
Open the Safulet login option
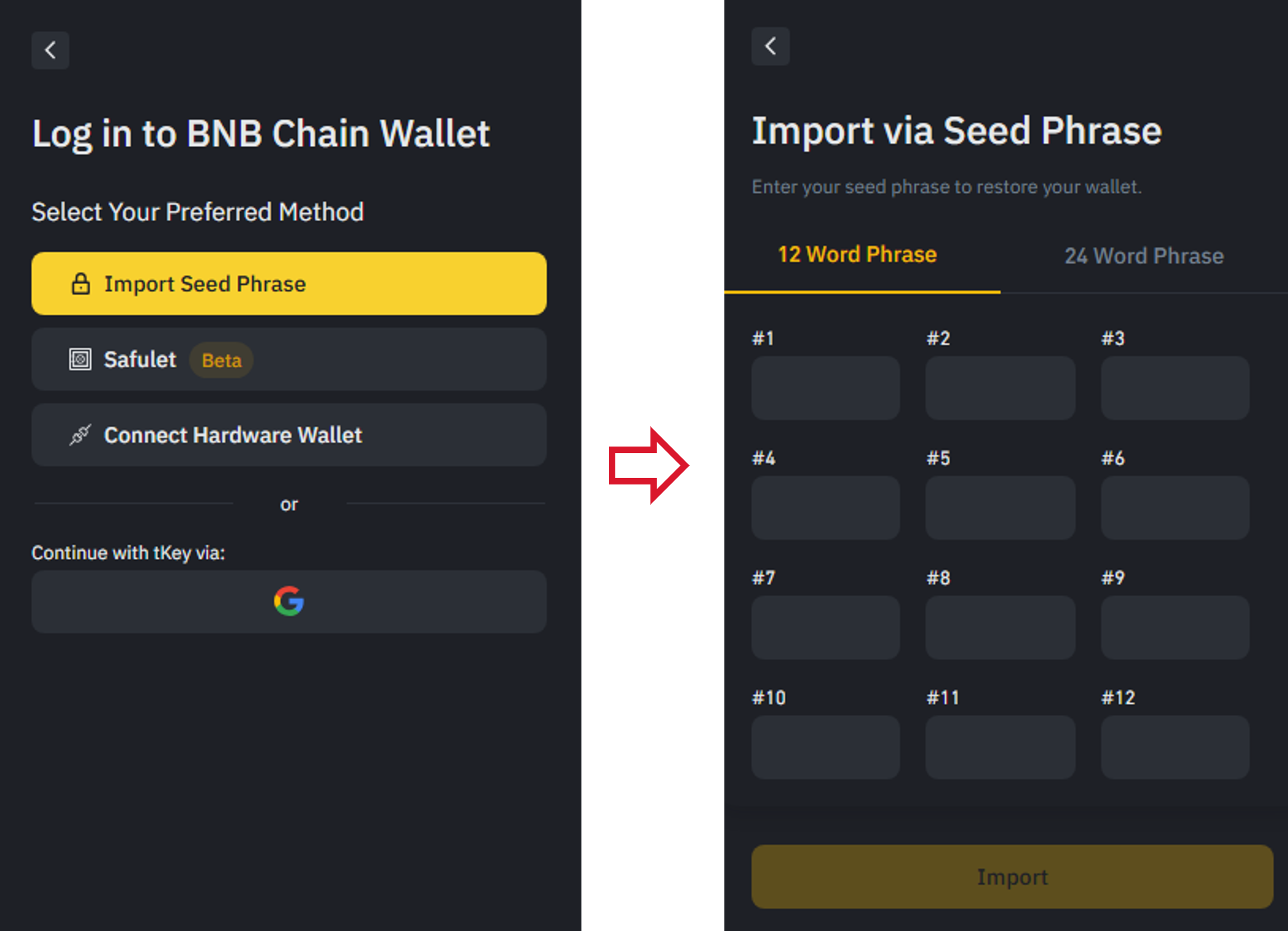point(289,359)
